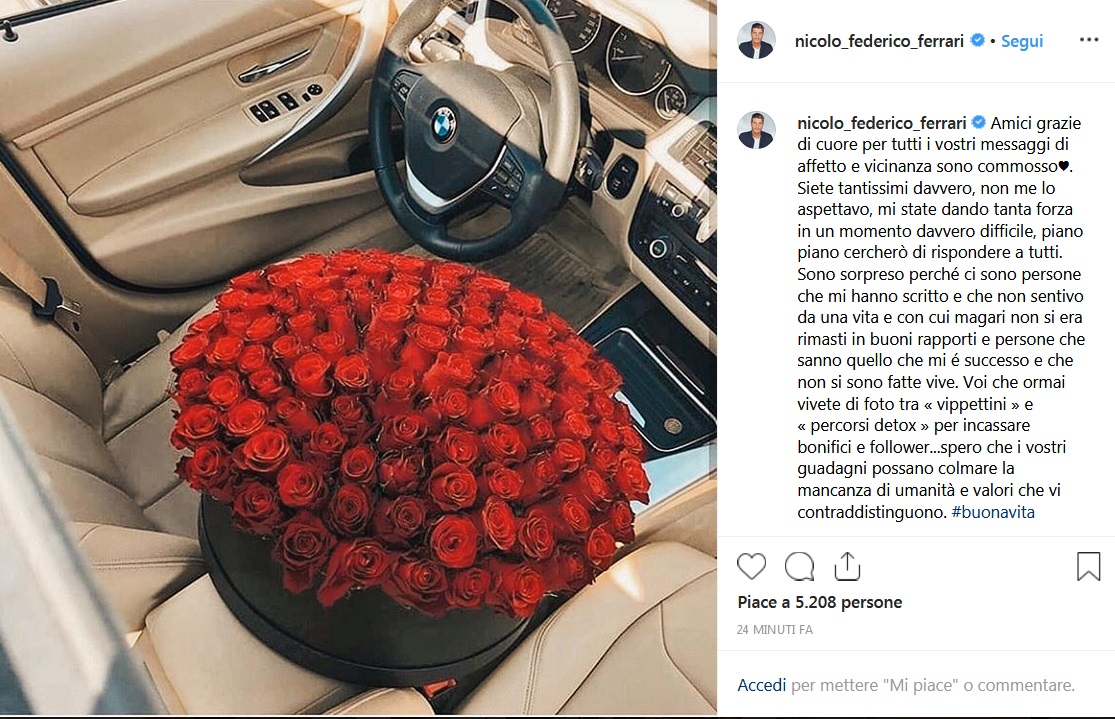Open comments via the speech bubble icon
The height and width of the screenshot is (719, 1115).
click(799, 567)
